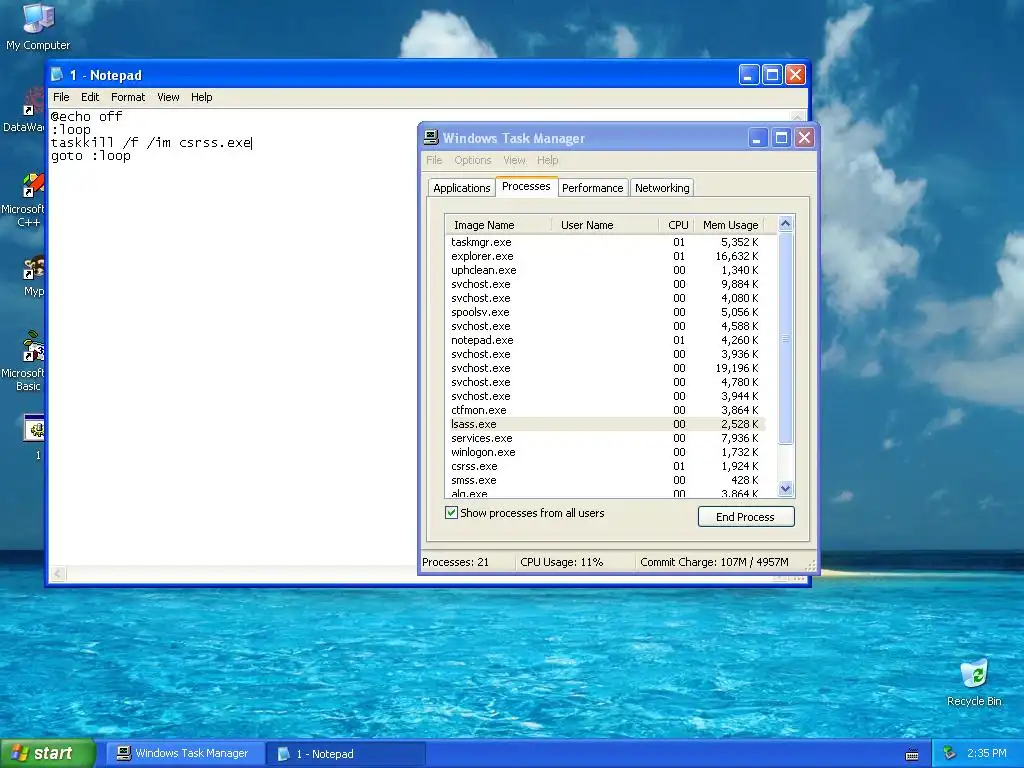Sort by Image Name column header
This screenshot has width=1024, height=768.
tap(498, 225)
